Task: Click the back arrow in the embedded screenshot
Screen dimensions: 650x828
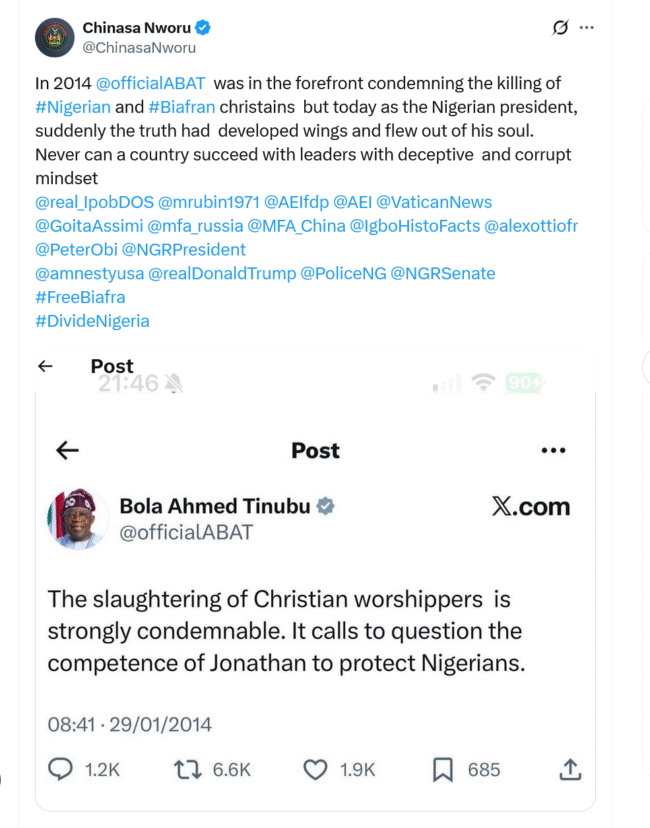Action: [x=67, y=451]
